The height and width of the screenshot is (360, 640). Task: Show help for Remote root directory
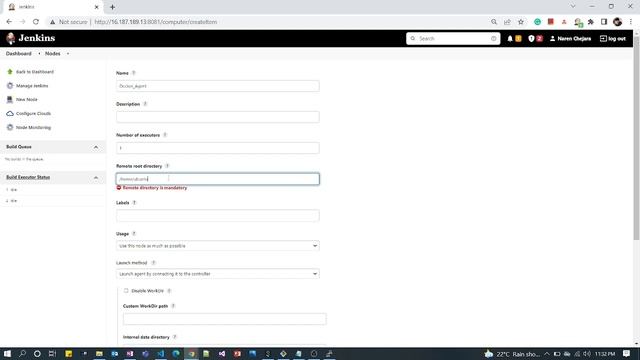[x=167, y=166]
